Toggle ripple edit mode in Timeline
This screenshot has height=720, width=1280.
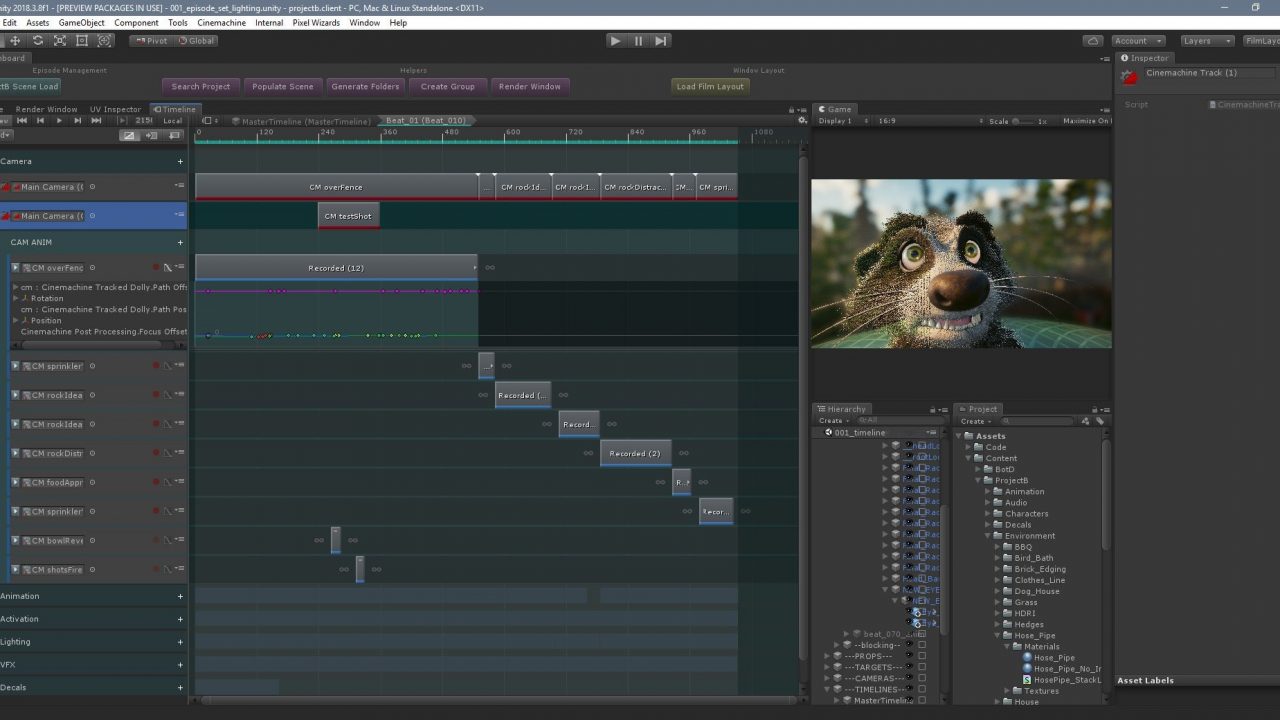coord(151,135)
